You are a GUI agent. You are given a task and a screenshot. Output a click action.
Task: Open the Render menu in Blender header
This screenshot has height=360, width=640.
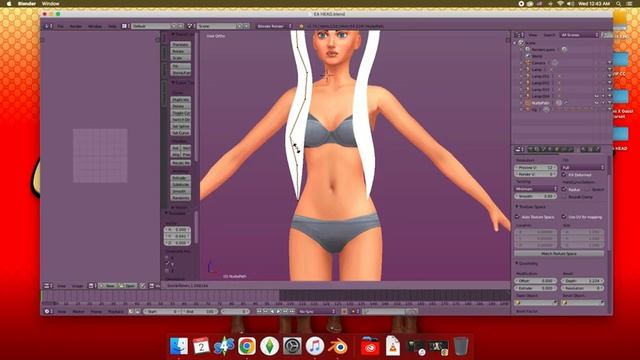click(x=76, y=26)
